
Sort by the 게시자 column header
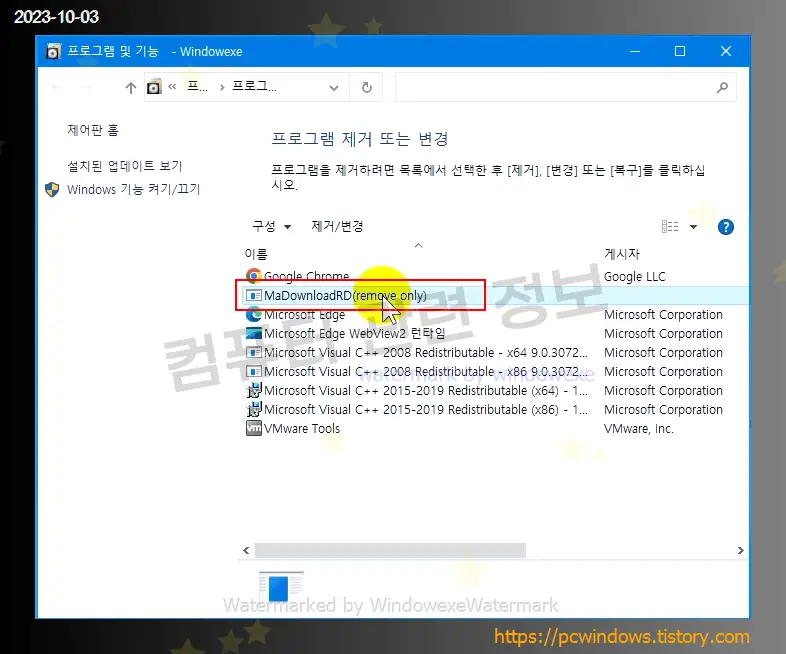[622, 254]
